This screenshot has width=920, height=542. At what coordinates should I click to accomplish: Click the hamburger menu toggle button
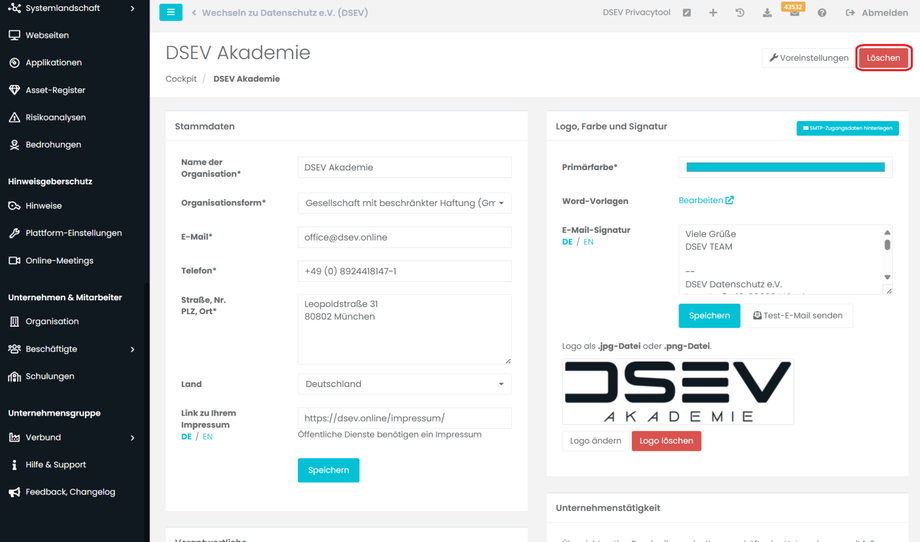(170, 13)
